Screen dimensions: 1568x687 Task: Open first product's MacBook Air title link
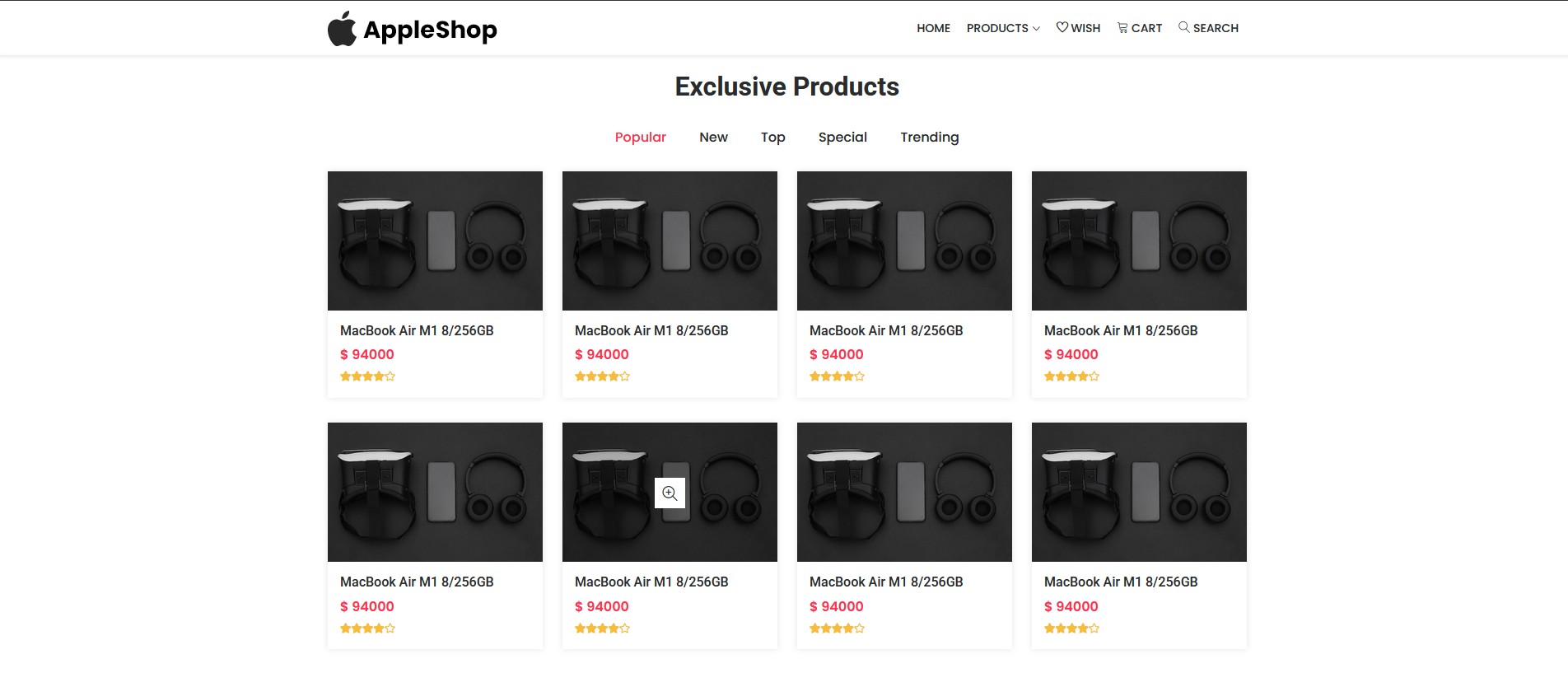pyautogui.click(x=417, y=330)
